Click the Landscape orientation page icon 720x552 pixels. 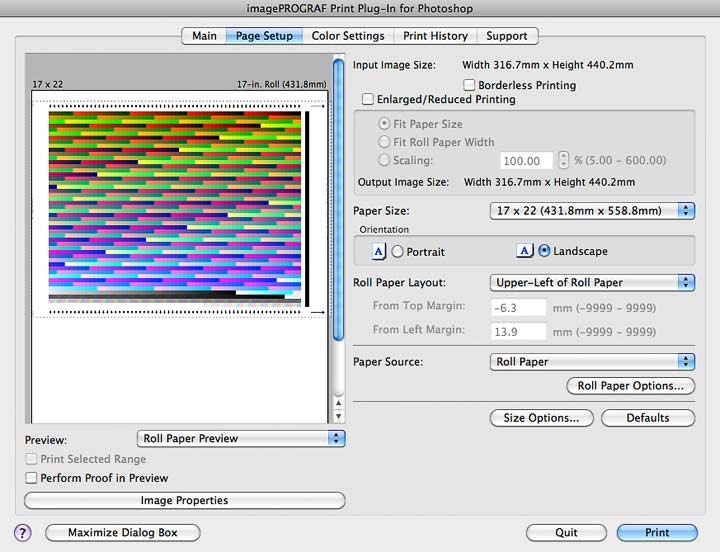click(524, 251)
